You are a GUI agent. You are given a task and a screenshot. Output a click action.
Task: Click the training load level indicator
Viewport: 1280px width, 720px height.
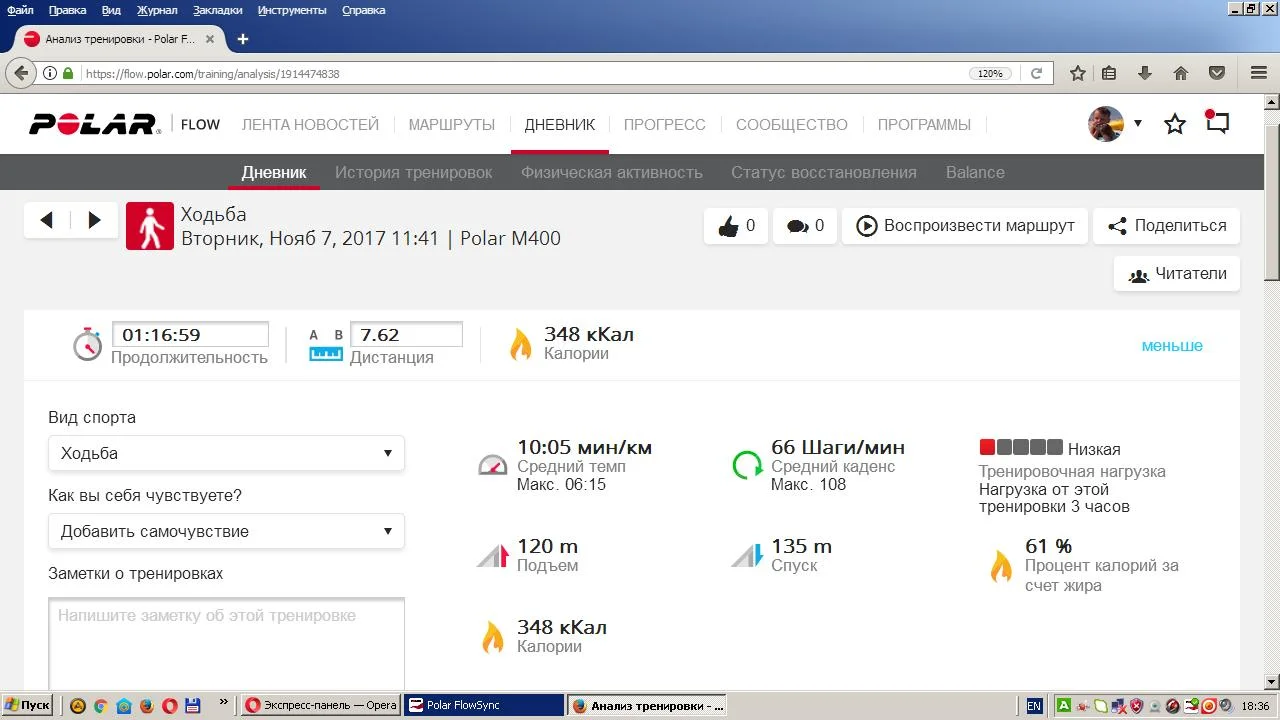1020,448
